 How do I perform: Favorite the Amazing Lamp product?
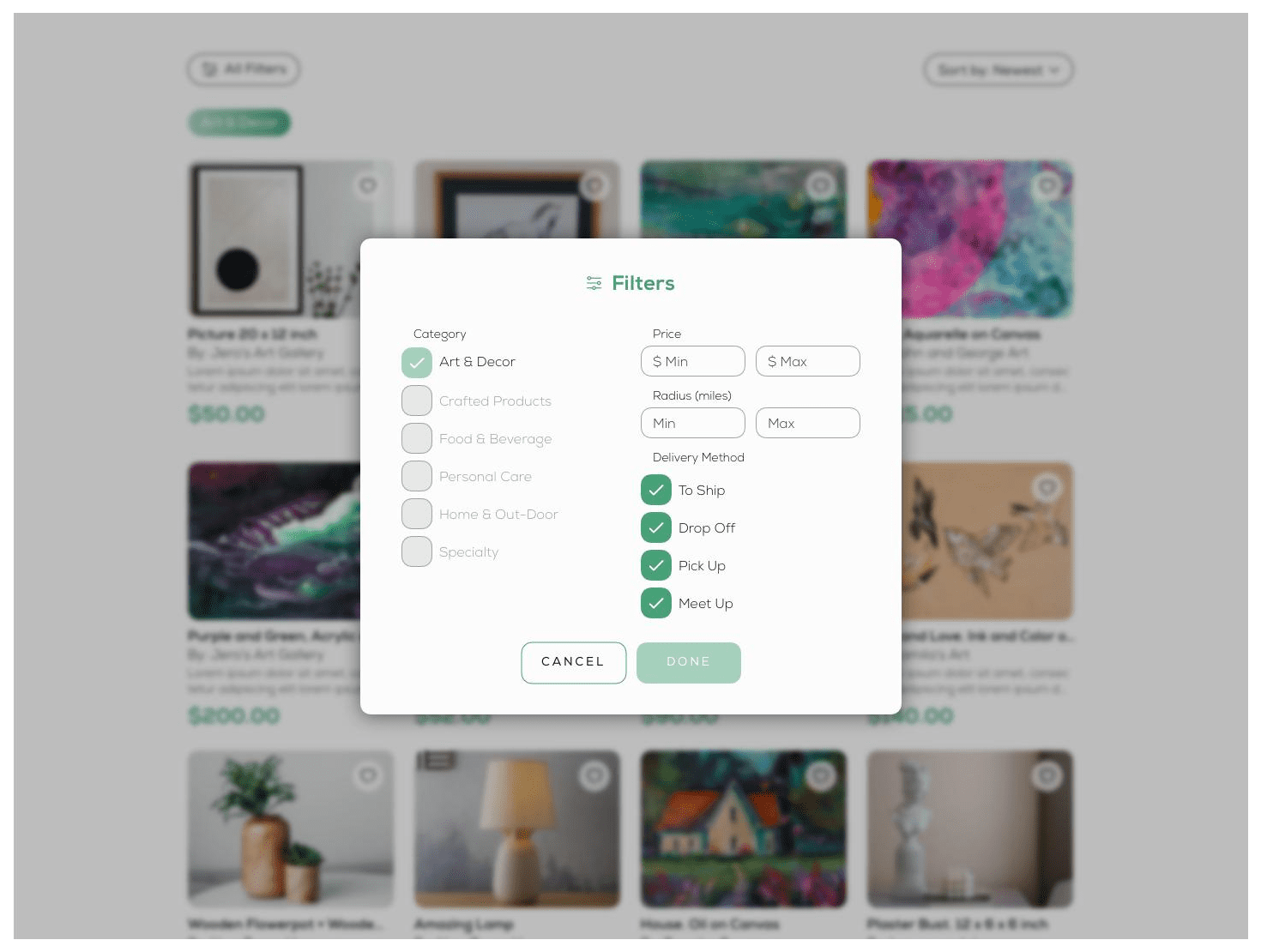[x=594, y=776]
